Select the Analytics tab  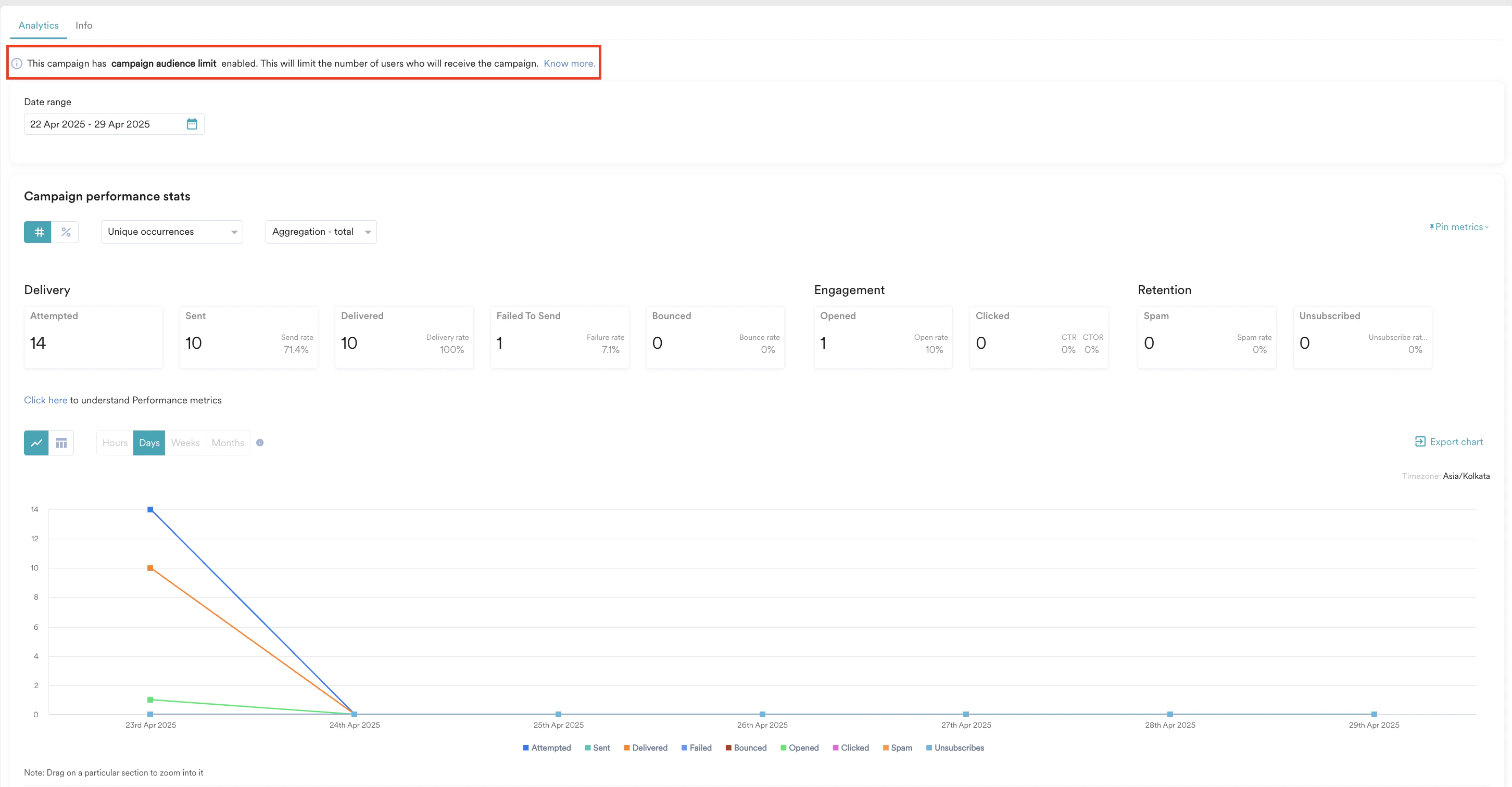pos(38,25)
